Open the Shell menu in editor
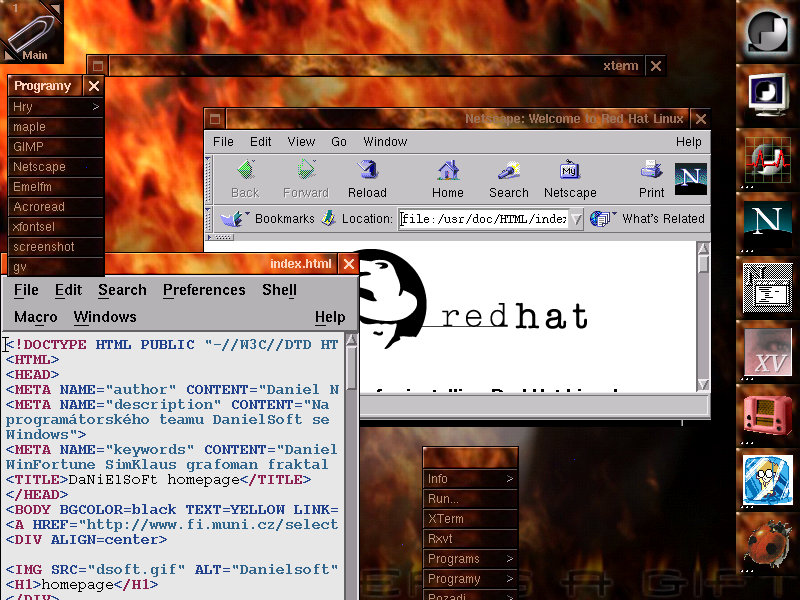 click(279, 290)
